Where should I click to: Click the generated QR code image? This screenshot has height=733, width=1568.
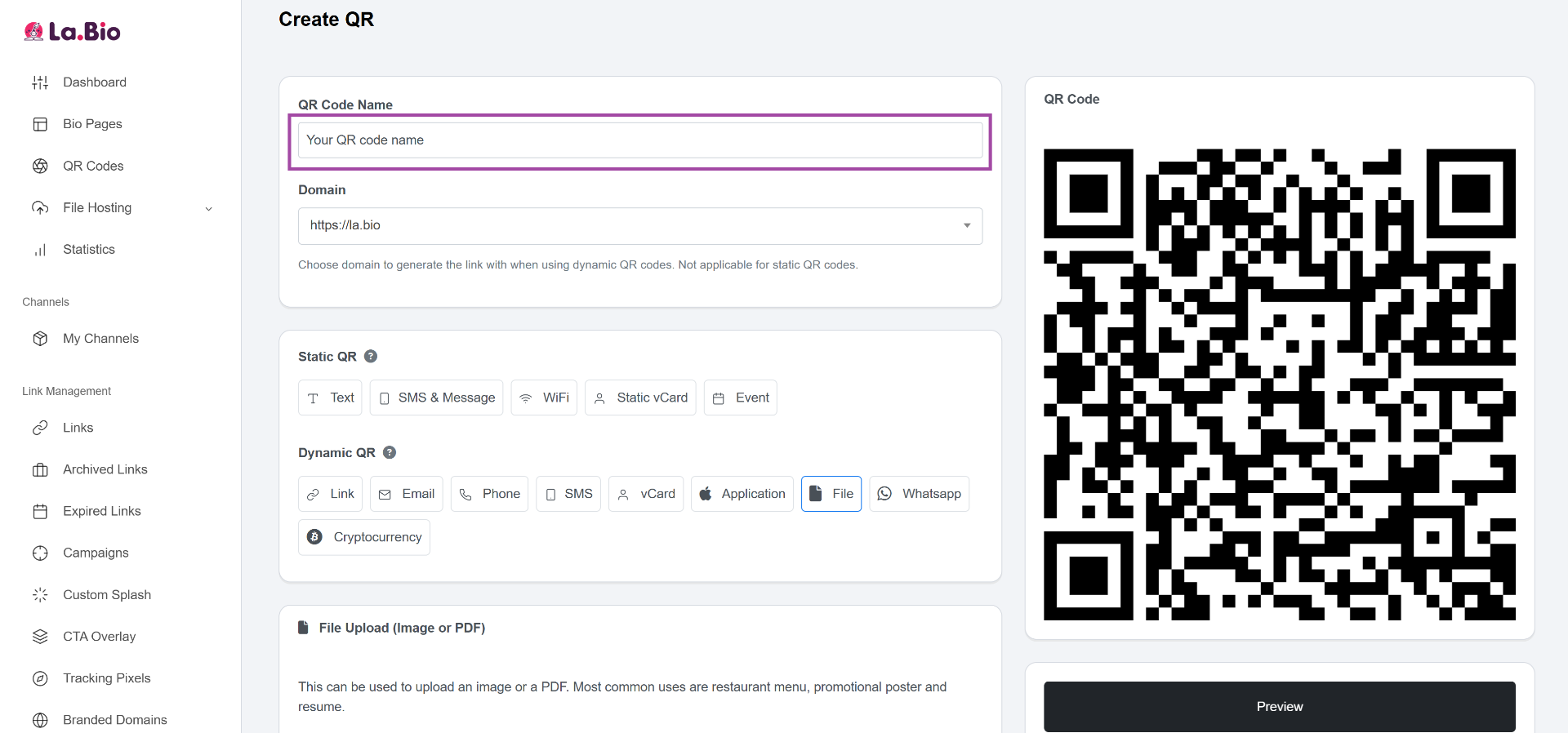coord(1279,384)
